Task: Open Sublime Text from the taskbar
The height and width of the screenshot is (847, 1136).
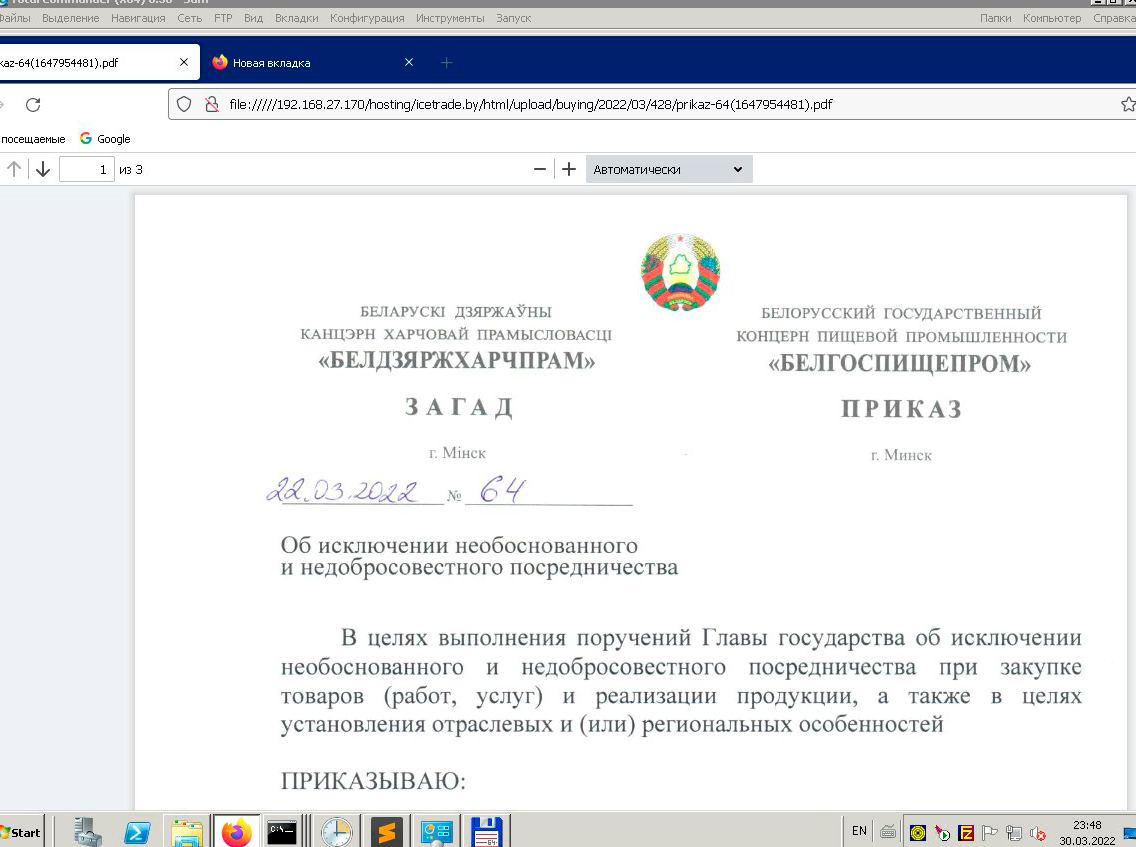Action: [x=386, y=832]
